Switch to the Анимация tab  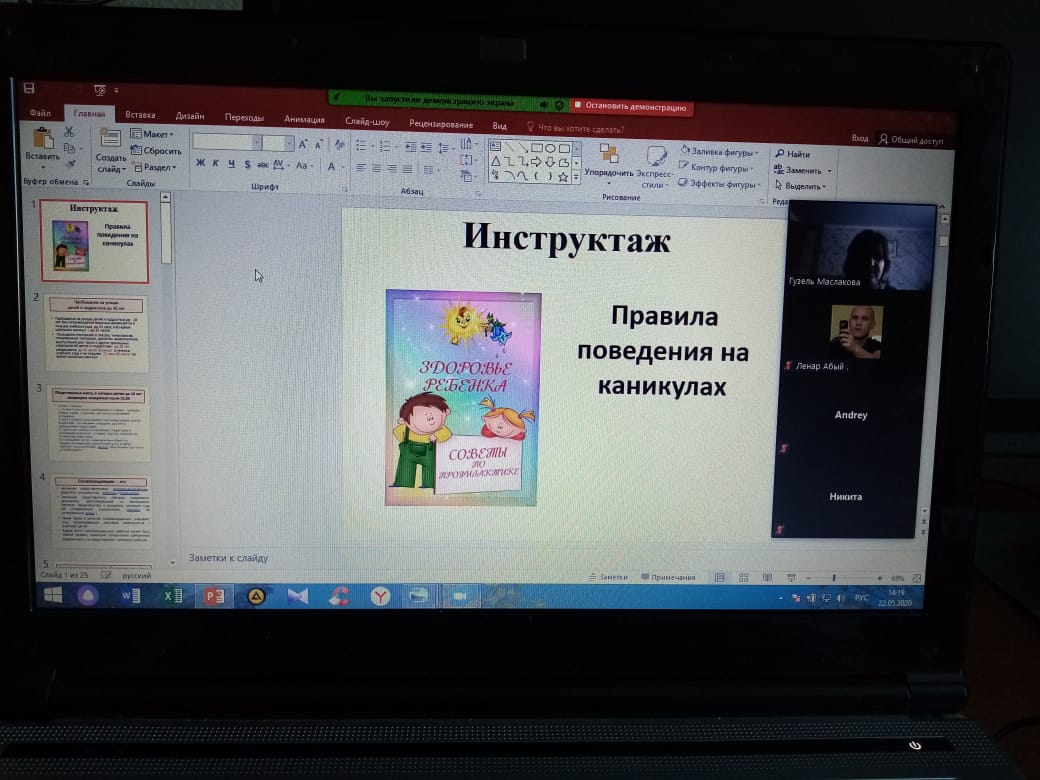pyautogui.click(x=304, y=119)
